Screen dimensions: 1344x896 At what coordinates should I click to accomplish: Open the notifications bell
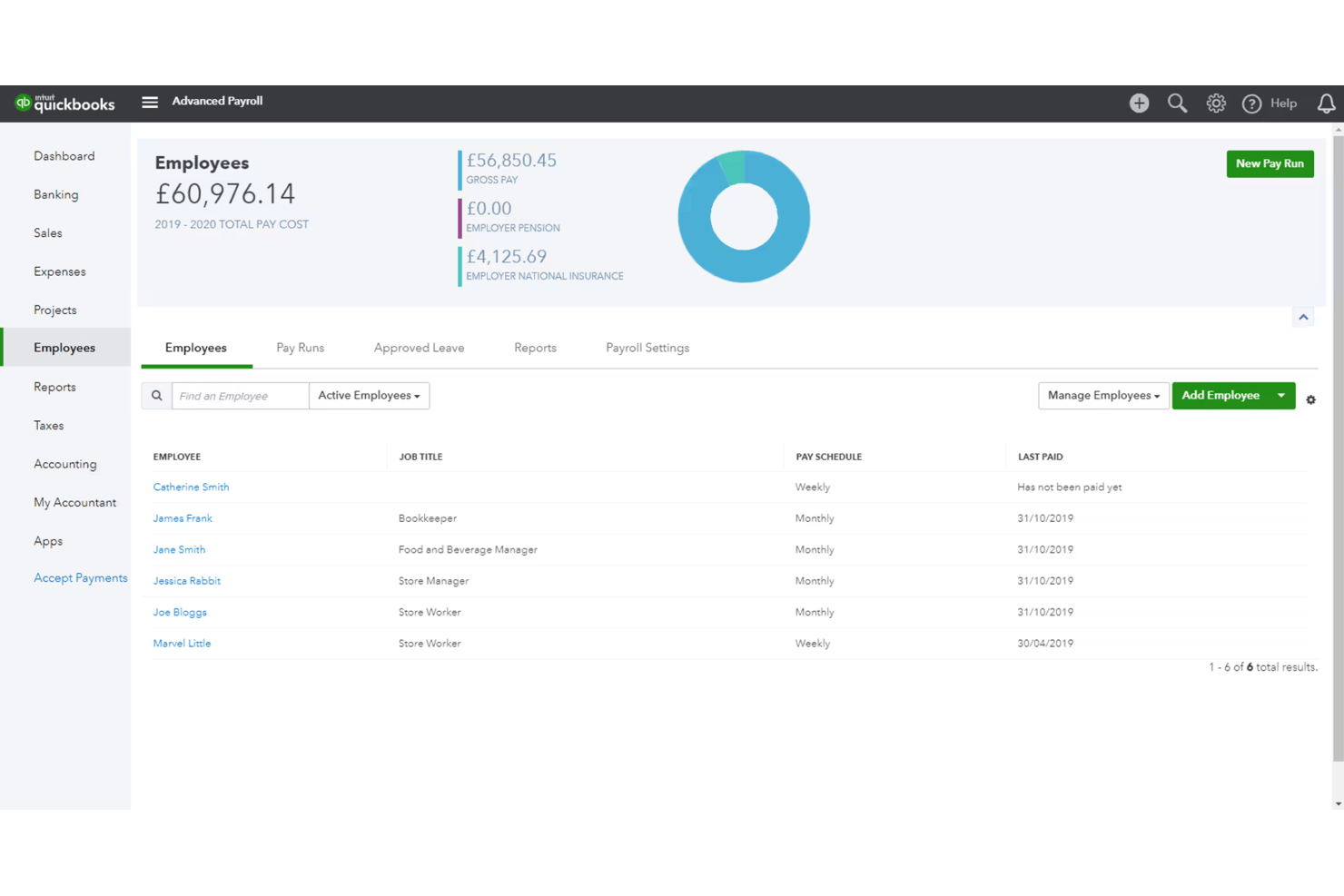[1326, 103]
